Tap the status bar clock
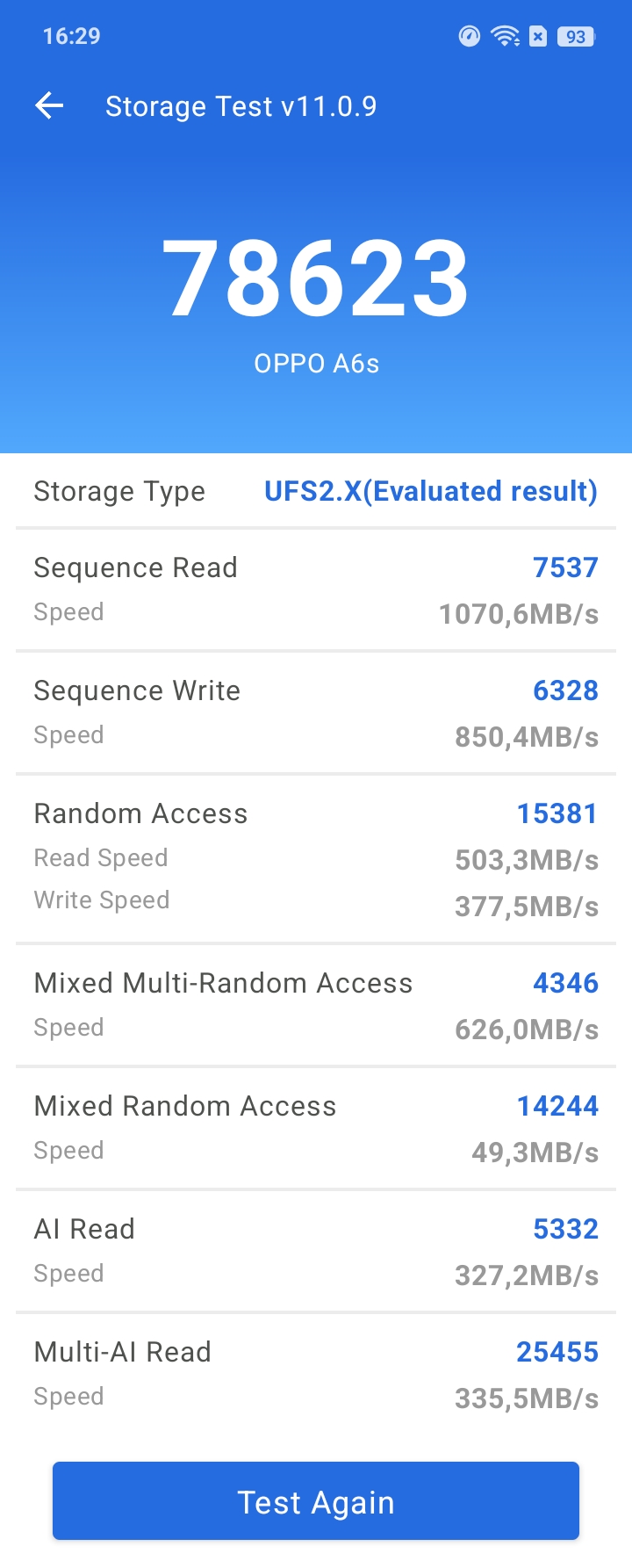This screenshot has height=1568, width=632. click(71, 36)
